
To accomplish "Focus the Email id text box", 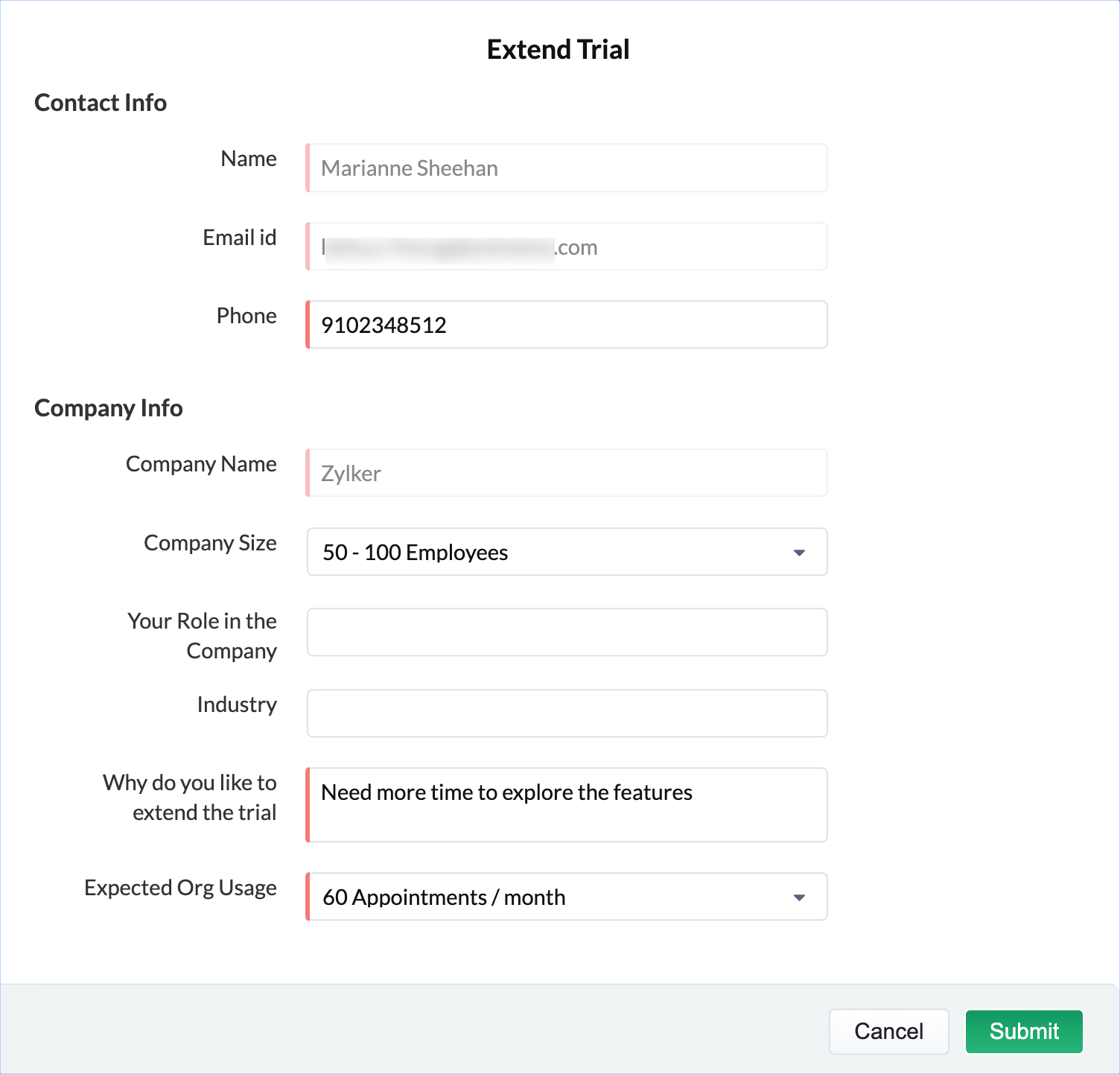I will point(566,247).
